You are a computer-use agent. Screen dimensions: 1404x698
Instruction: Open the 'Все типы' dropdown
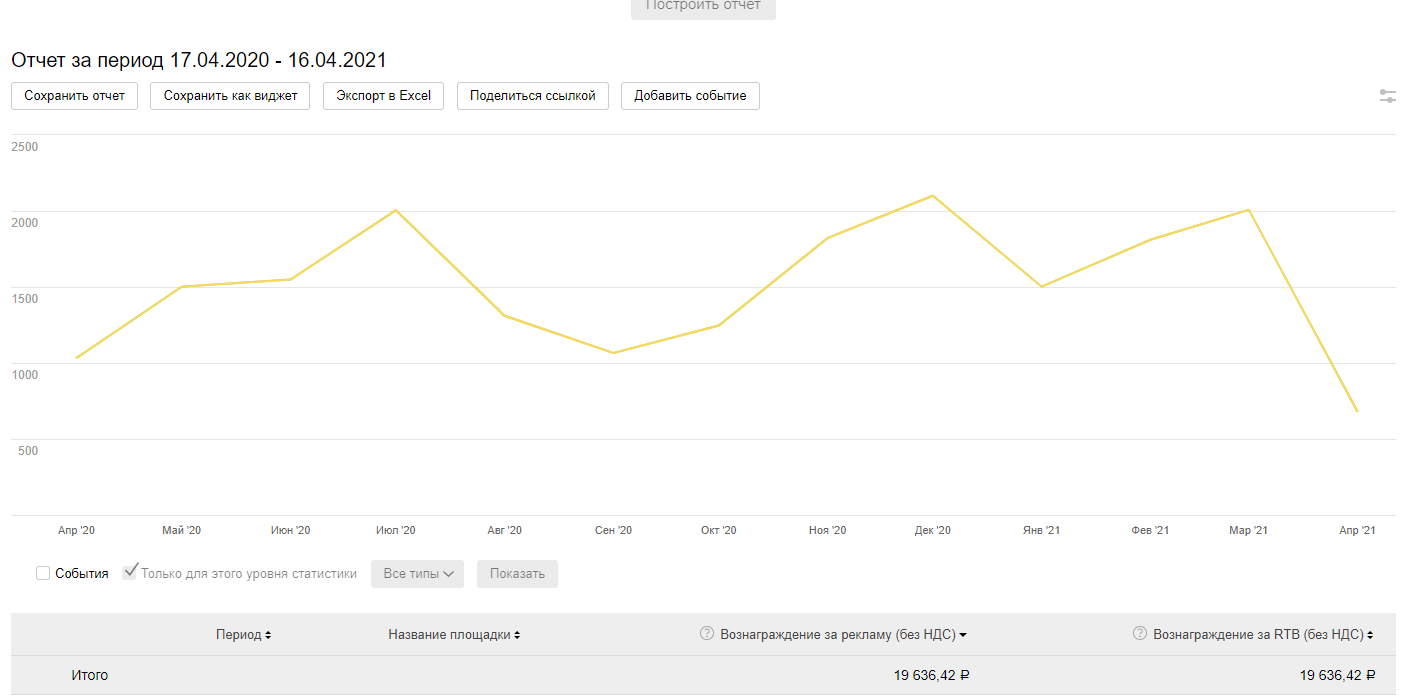point(417,574)
